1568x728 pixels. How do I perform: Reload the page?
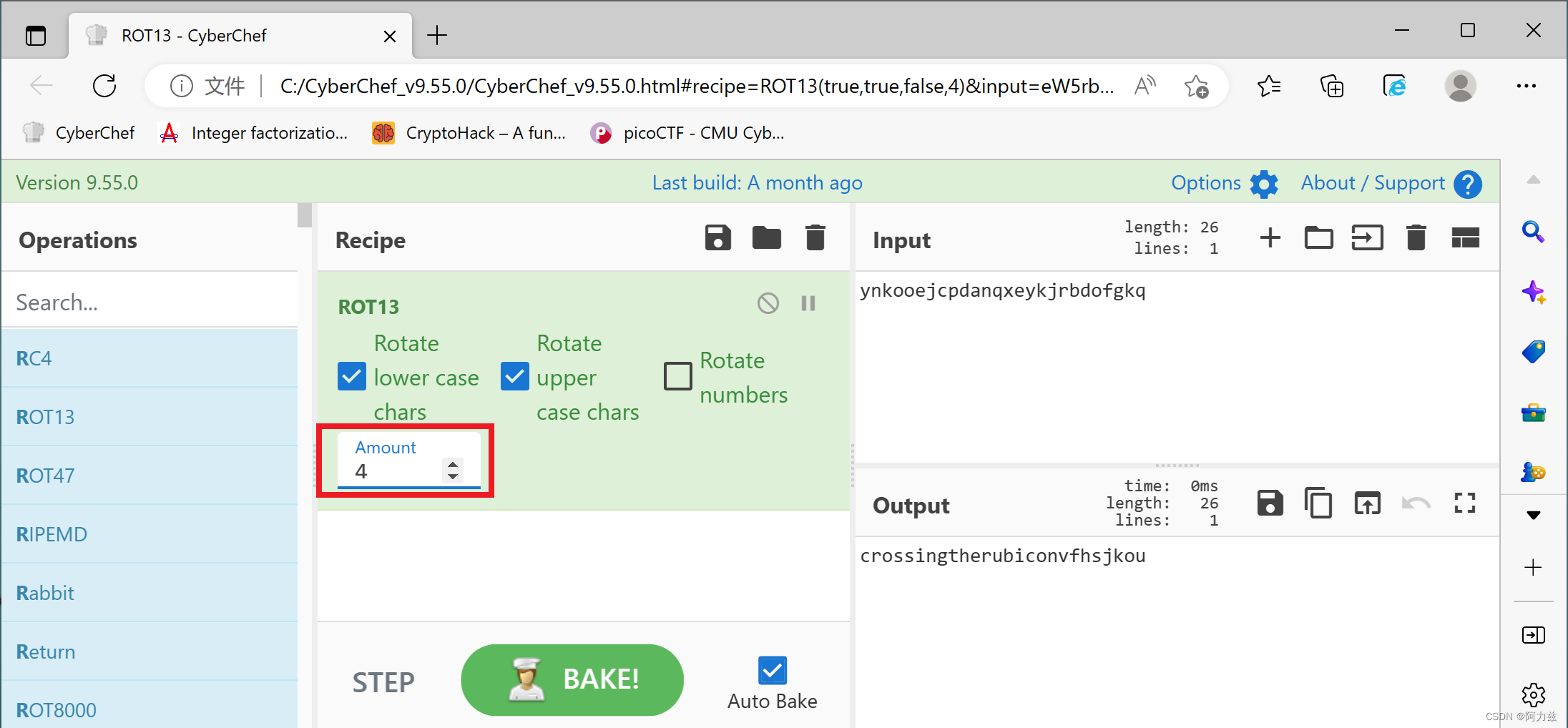[x=104, y=87]
